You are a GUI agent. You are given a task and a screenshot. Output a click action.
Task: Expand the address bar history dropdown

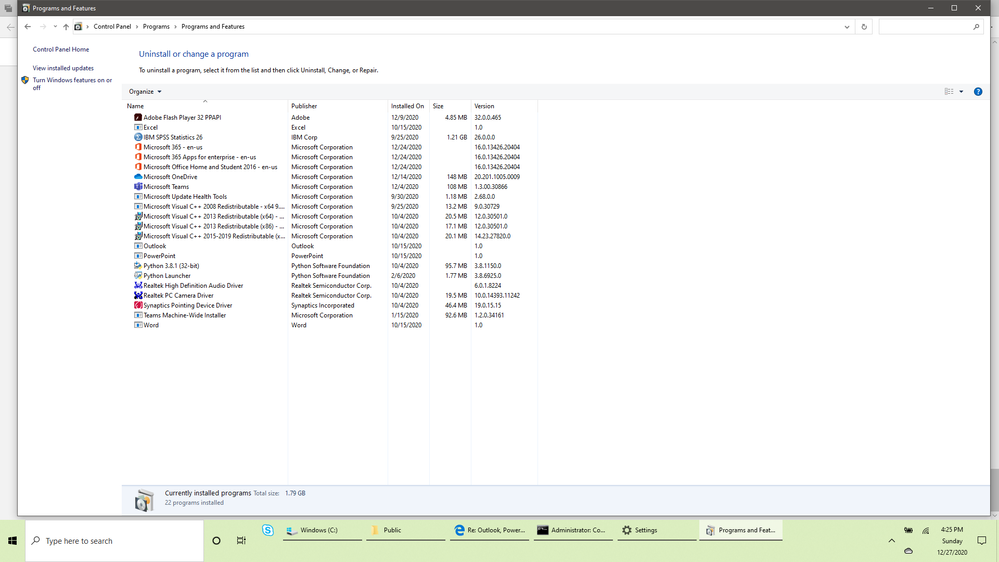(847, 27)
